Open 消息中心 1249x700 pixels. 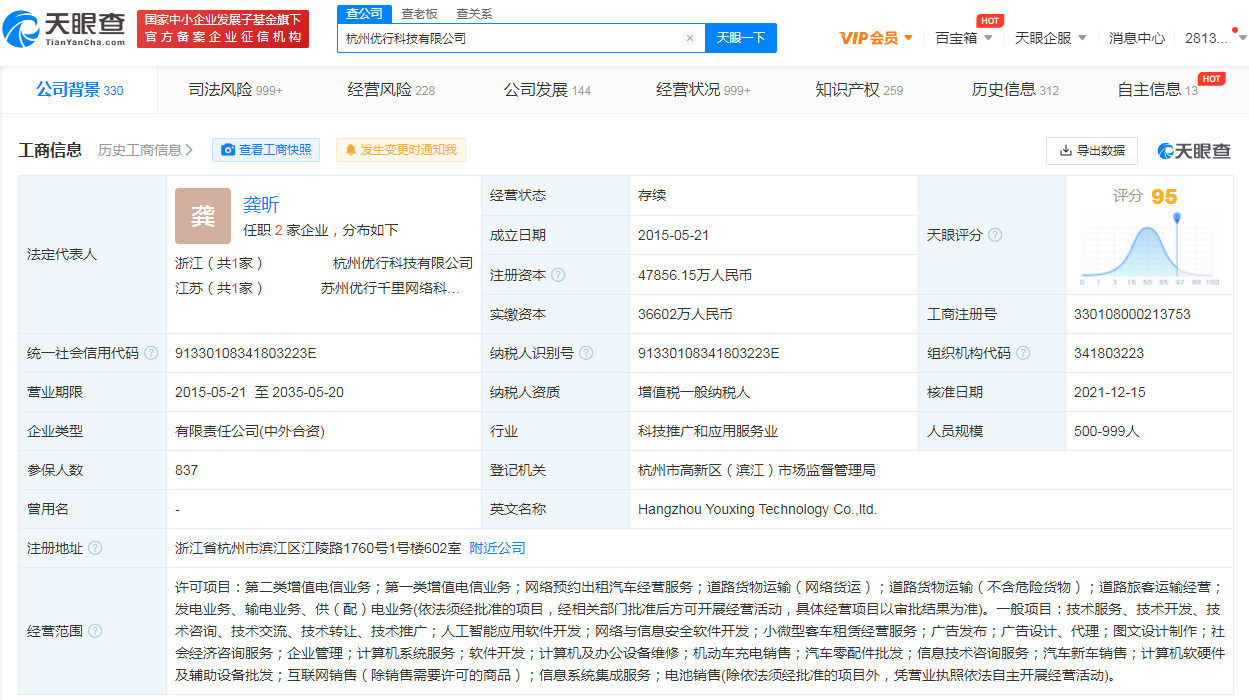(x=1137, y=38)
